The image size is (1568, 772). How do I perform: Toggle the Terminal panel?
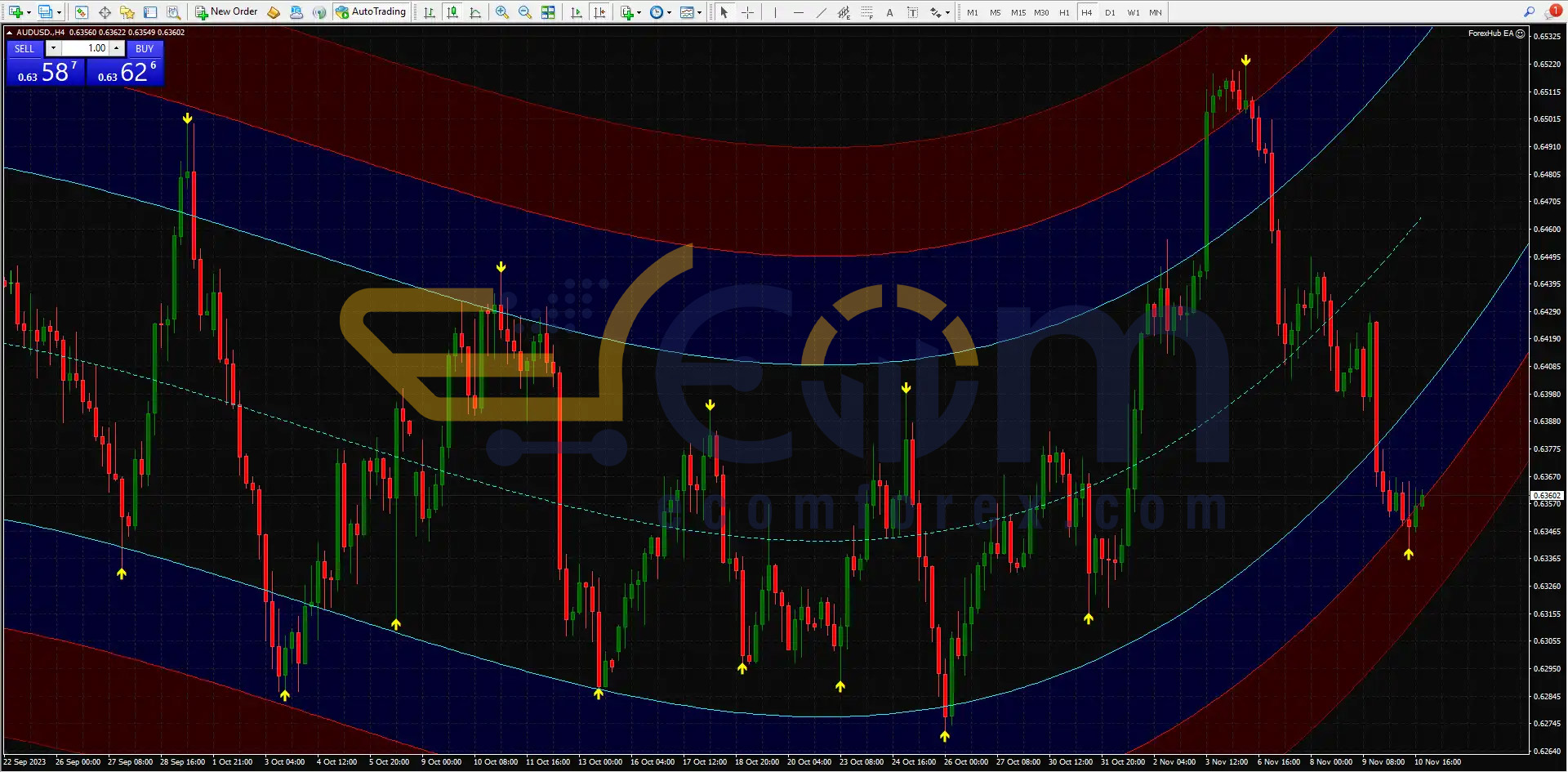150,12
